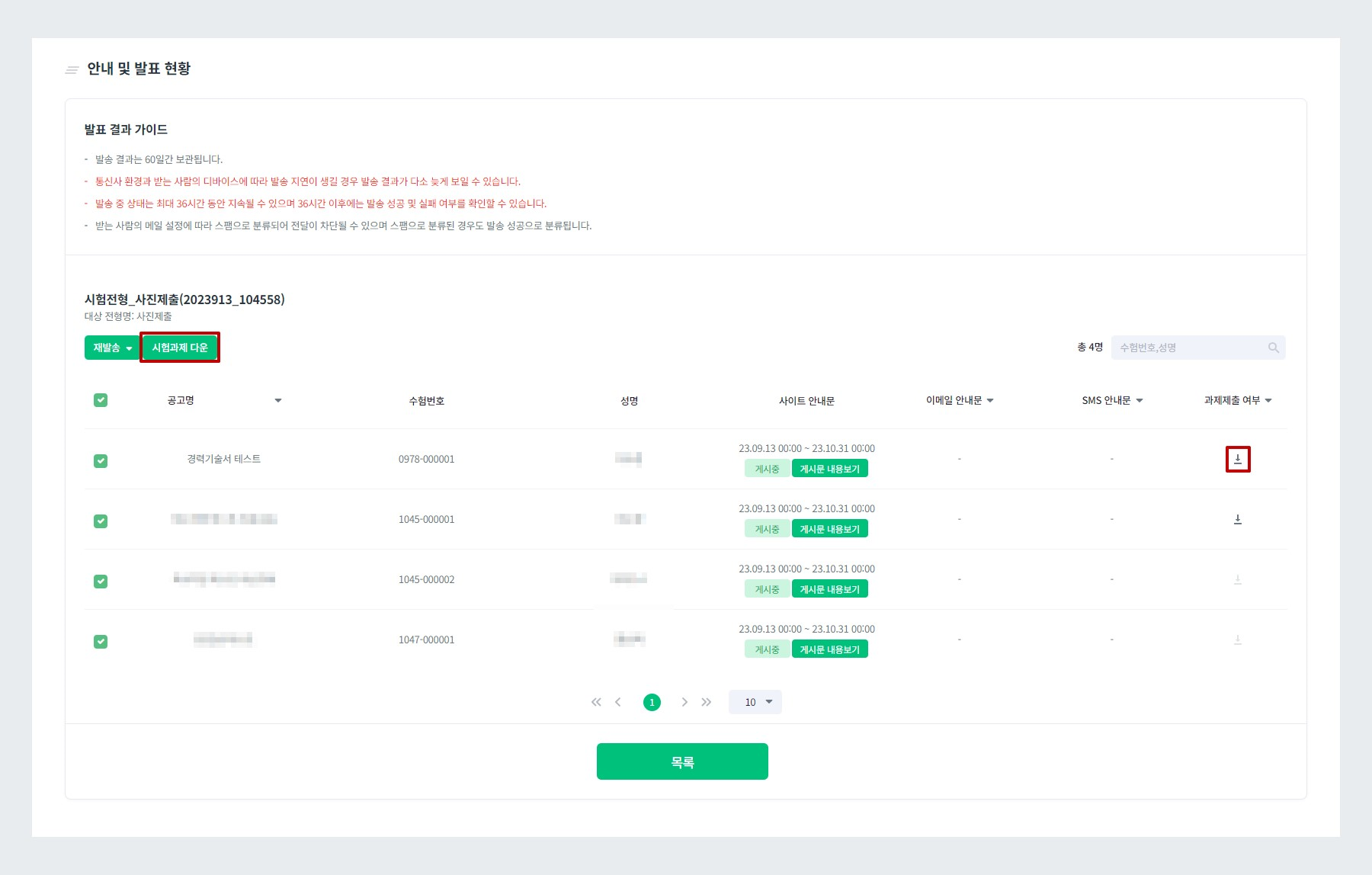The width and height of the screenshot is (1372, 875).
Task: Click the 수험번호 column header
Action: (x=427, y=401)
